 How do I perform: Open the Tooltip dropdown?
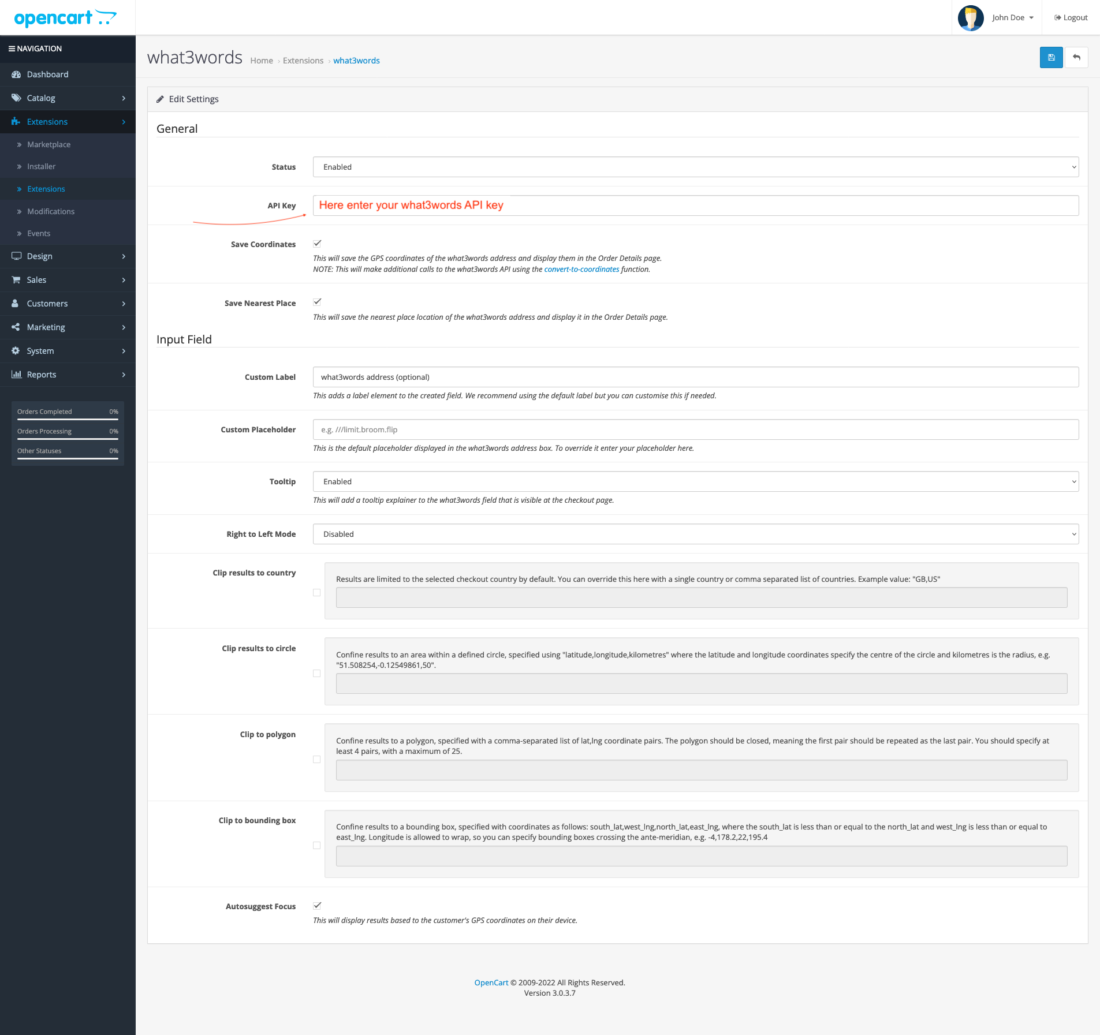pyautogui.click(x=695, y=481)
